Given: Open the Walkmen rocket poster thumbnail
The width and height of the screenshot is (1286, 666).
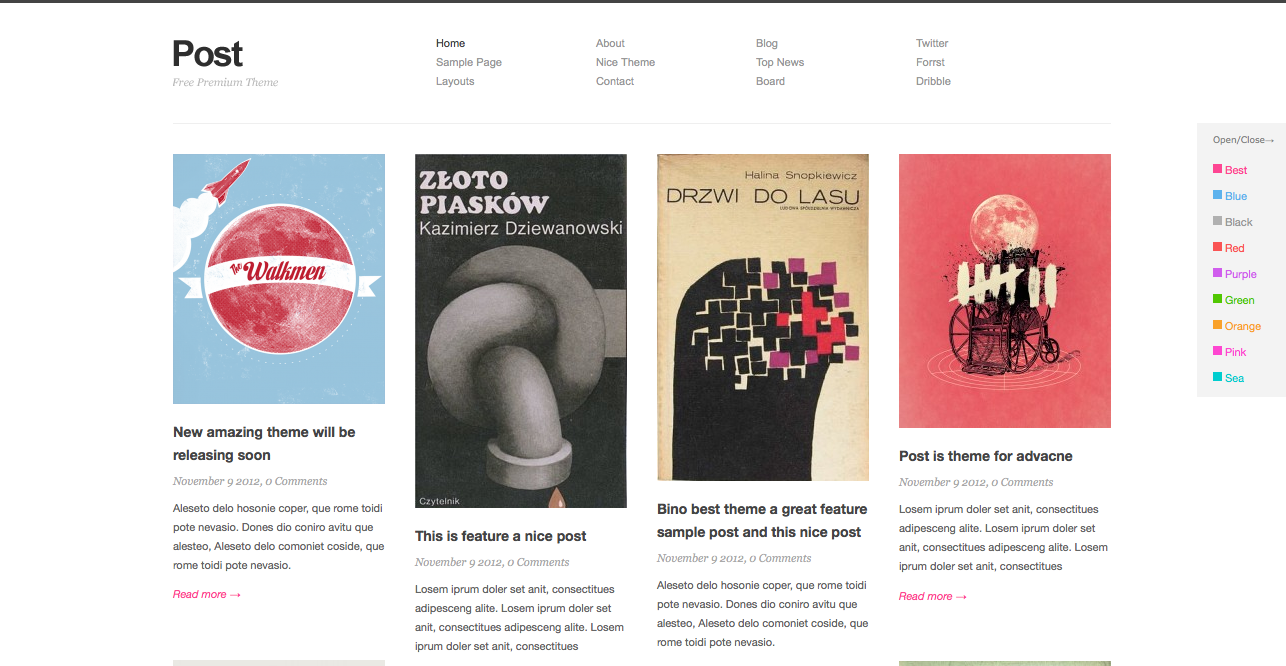Looking at the screenshot, I should (279, 279).
